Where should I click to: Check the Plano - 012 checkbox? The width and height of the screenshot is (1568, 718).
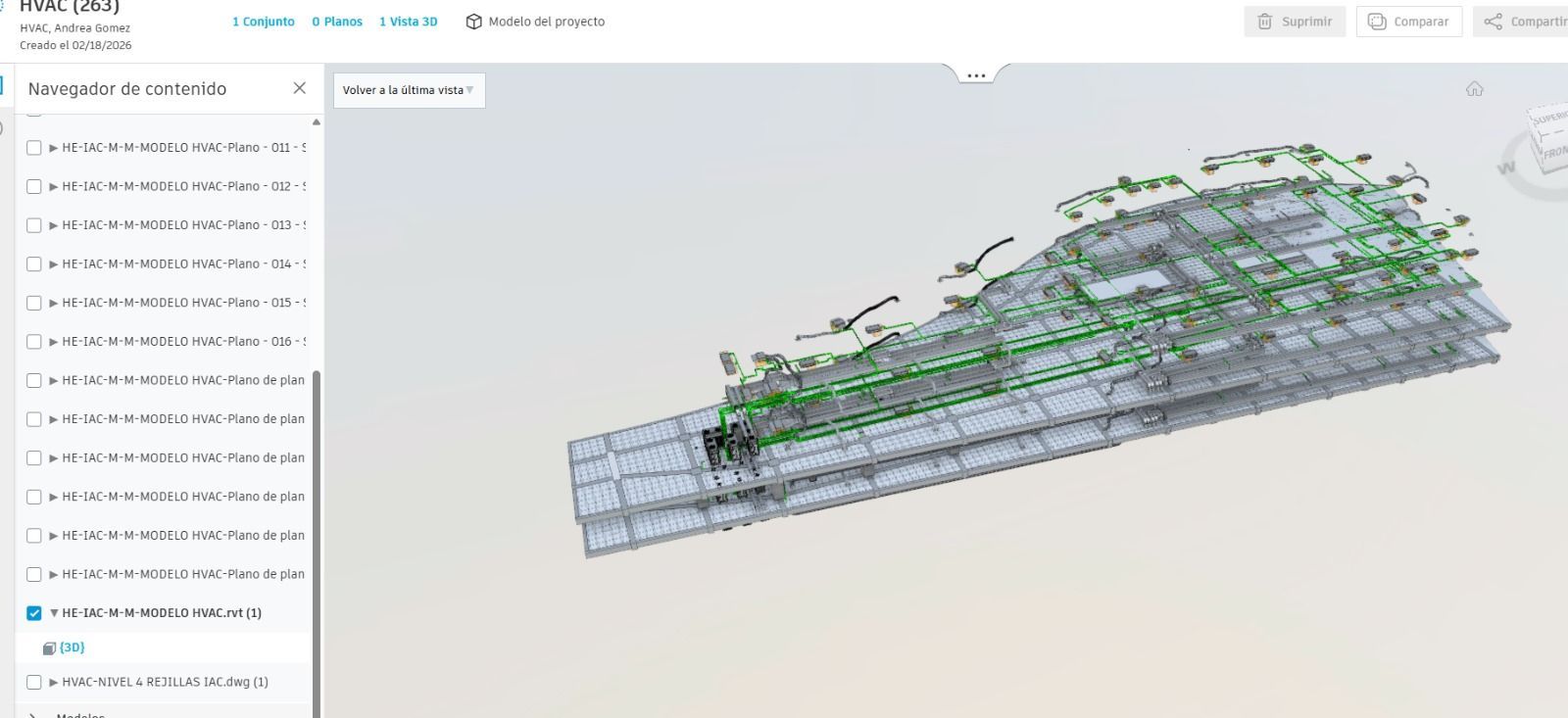coord(34,186)
